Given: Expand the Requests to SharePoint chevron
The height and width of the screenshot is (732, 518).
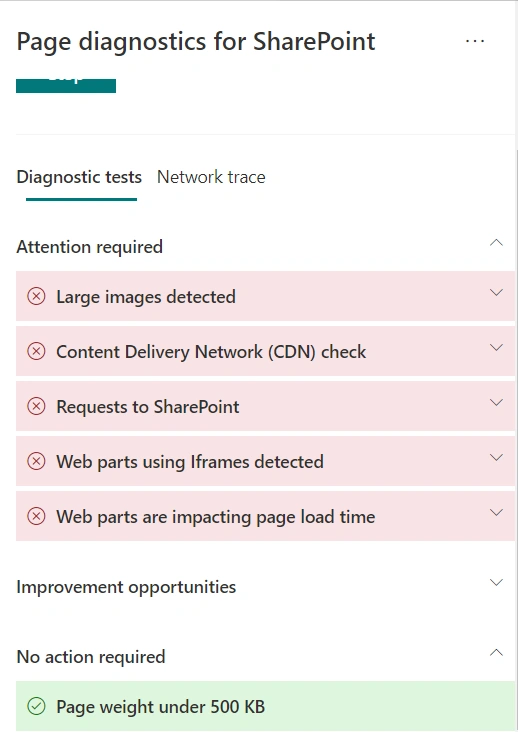Looking at the screenshot, I should click(496, 402).
